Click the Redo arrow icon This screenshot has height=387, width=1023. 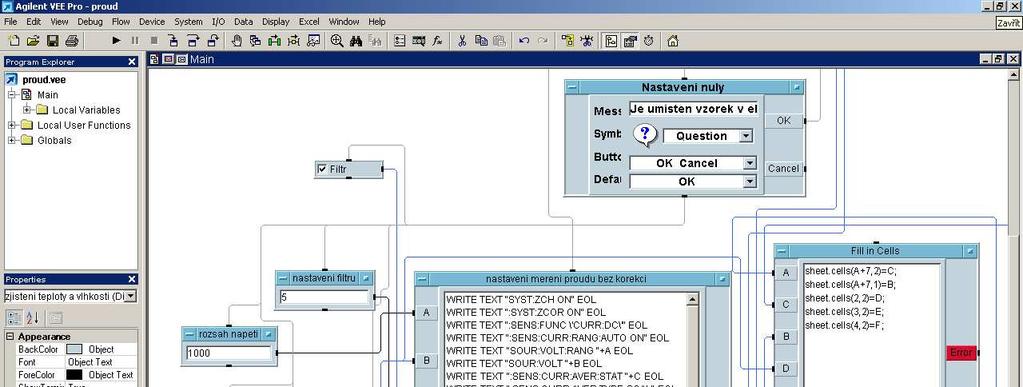[x=543, y=41]
